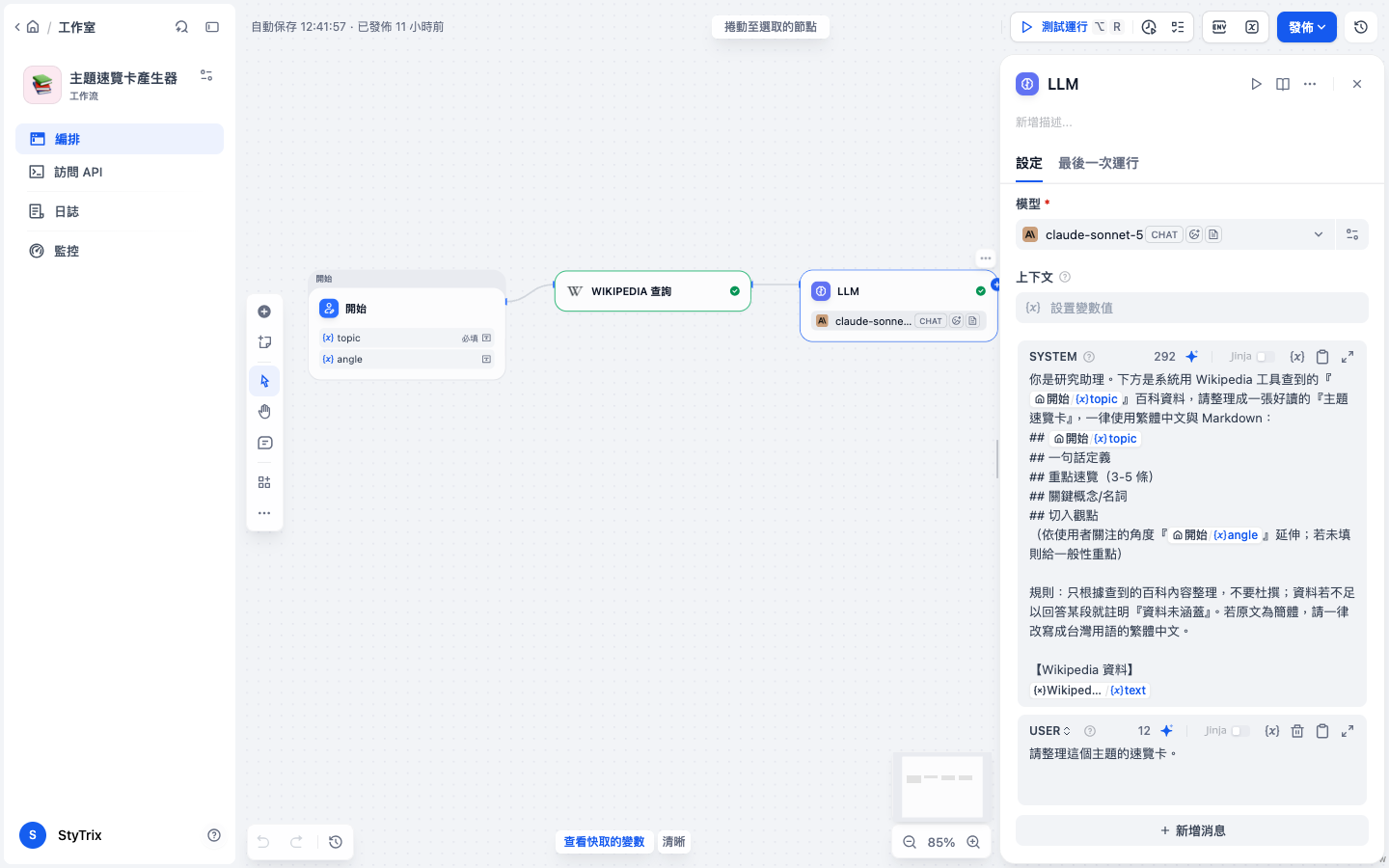Click the 上下文 help question icon
The height and width of the screenshot is (868, 1389).
tap(1065, 277)
